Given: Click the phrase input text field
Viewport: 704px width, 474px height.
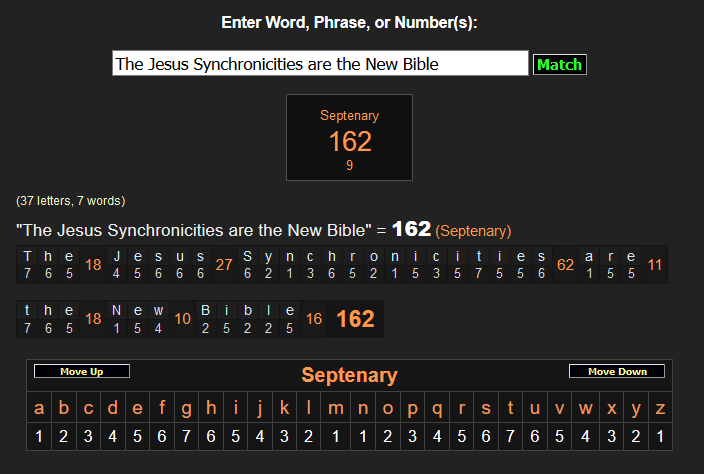Looking at the screenshot, I should pyautogui.click(x=320, y=64).
